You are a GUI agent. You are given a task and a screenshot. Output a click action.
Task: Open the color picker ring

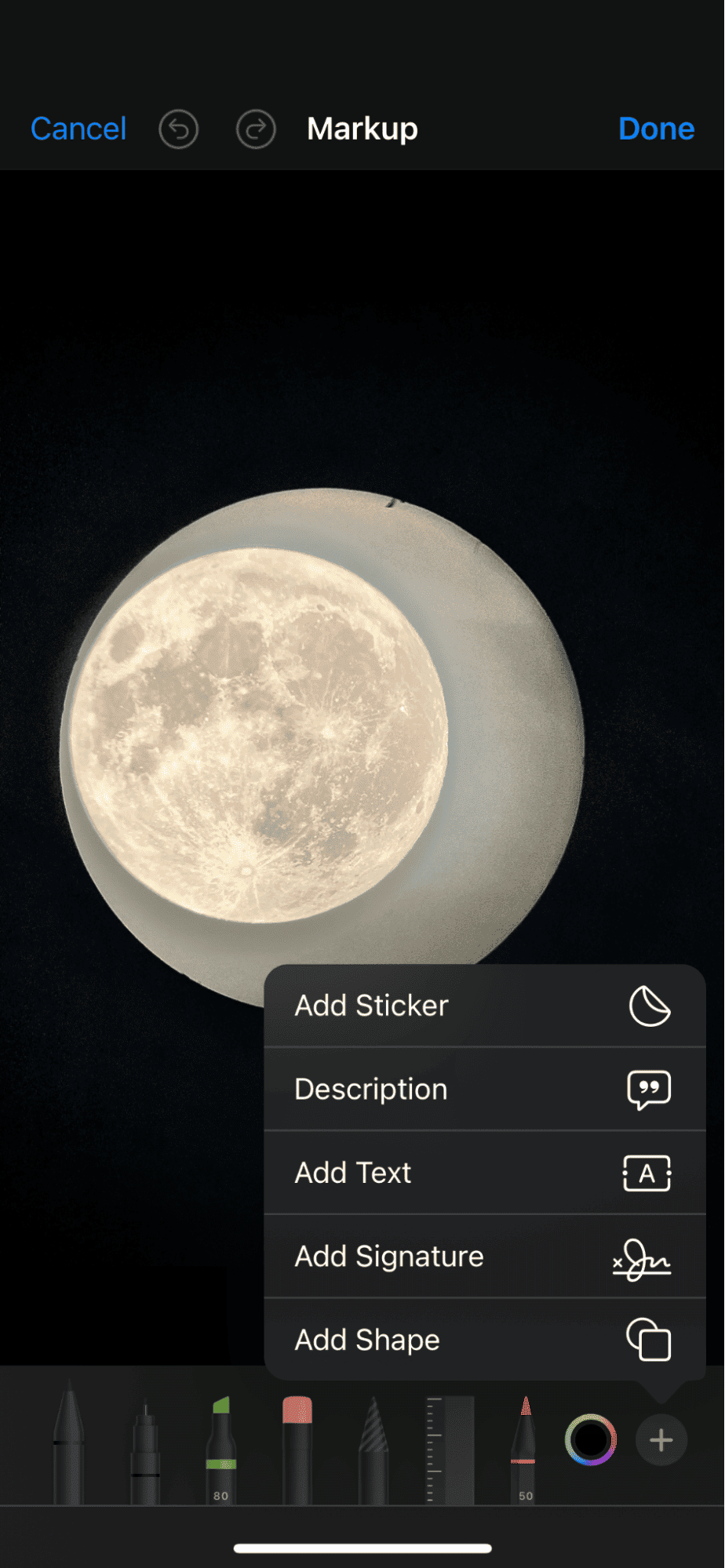tap(590, 1439)
